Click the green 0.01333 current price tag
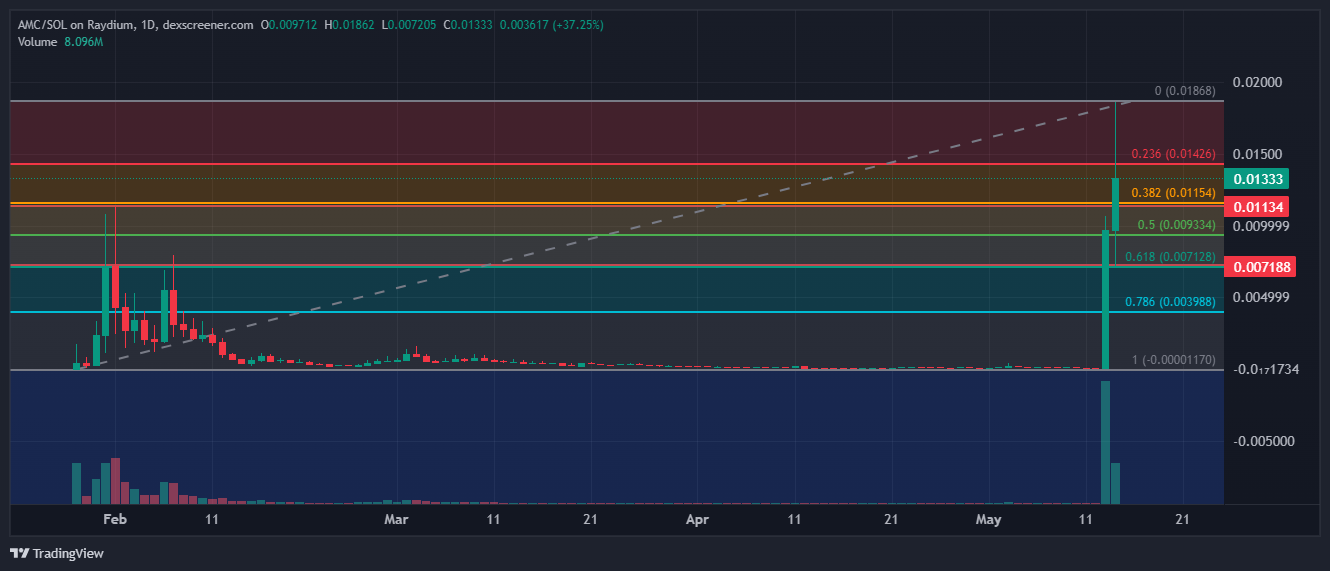Viewport: 1330px width, 571px height. [x=1260, y=179]
